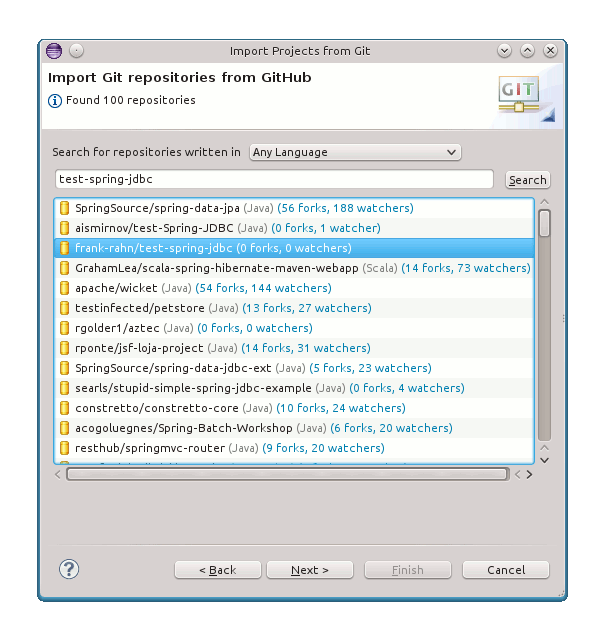Click the testinfected/petstore repository icon
The height and width of the screenshot is (637, 605).
click(65, 308)
